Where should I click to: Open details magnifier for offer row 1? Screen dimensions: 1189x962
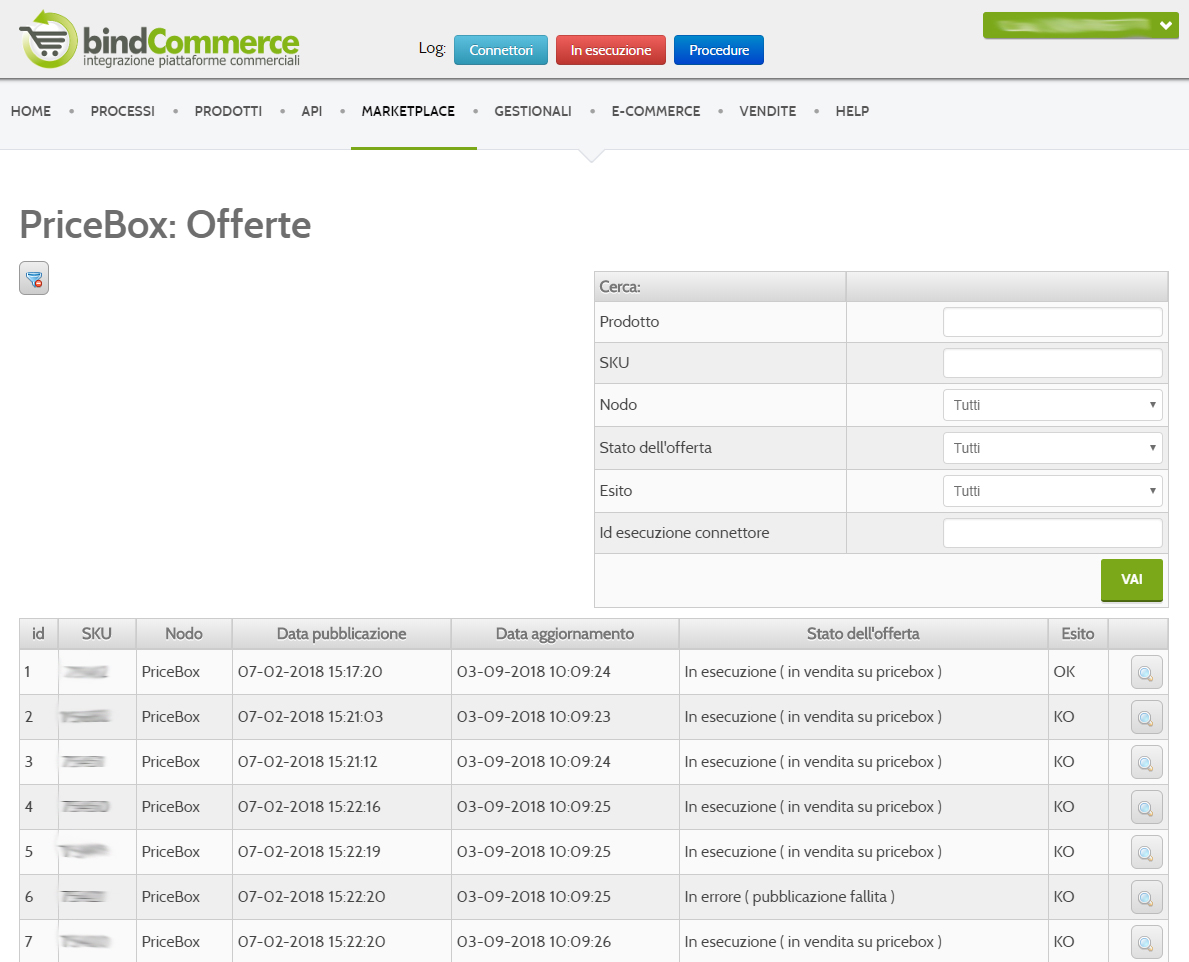coord(1146,672)
